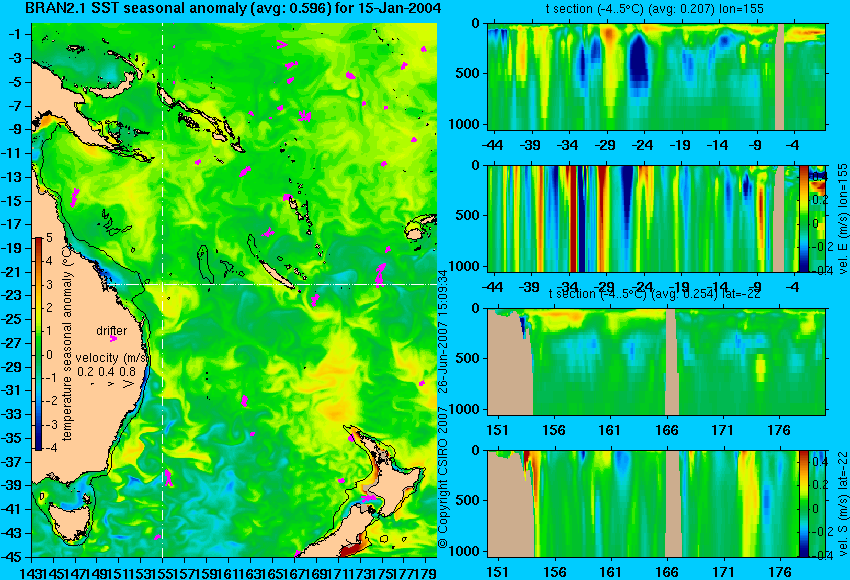The width and height of the screenshot is (850, 580).
Task: Click the '500' depth label on the top temperature section
Action: pos(468,73)
